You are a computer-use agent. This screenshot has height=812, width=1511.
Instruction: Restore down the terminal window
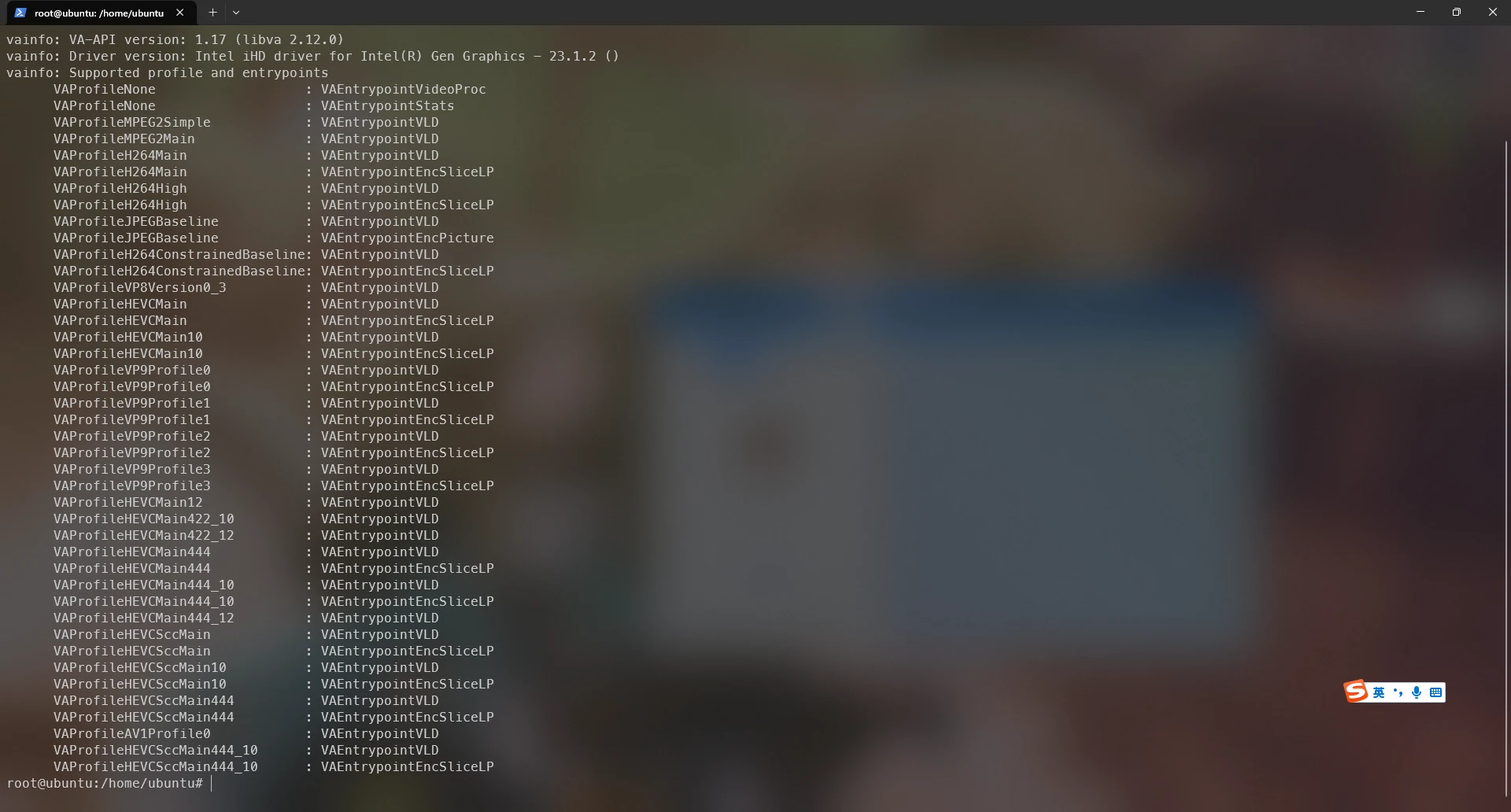point(1457,12)
